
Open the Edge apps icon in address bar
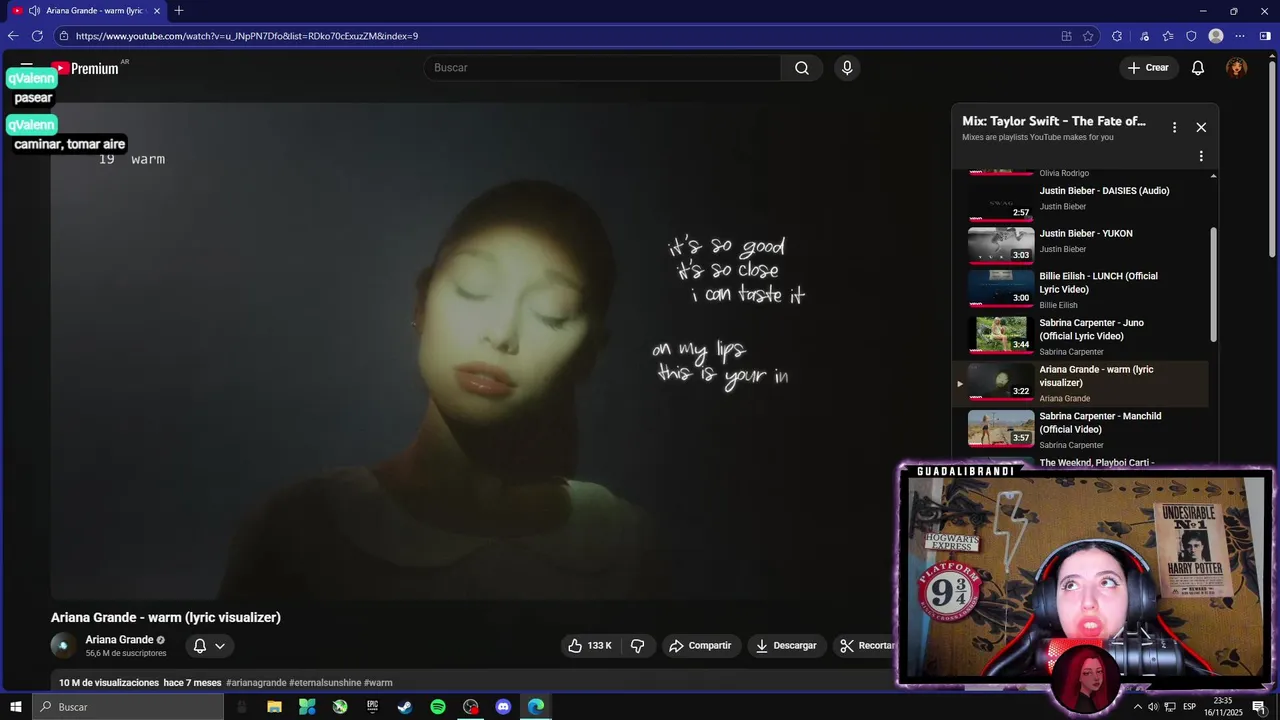tap(1067, 36)
